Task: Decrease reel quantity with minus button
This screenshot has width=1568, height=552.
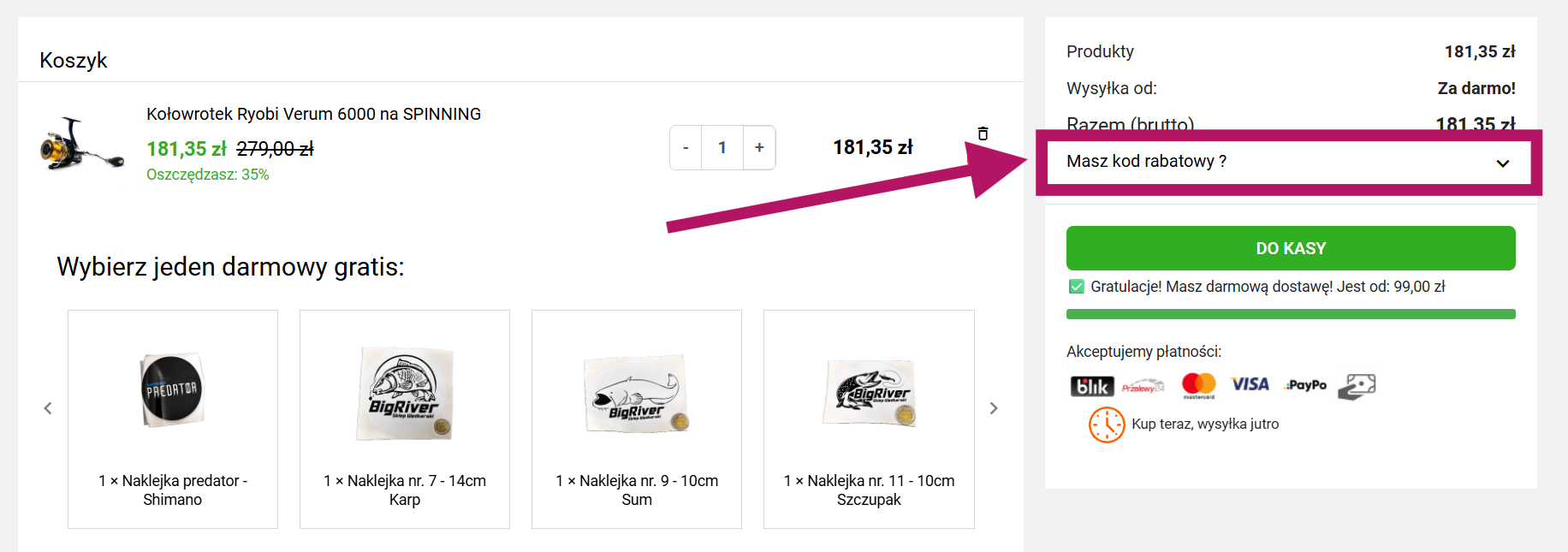Action: pos(686,147)
